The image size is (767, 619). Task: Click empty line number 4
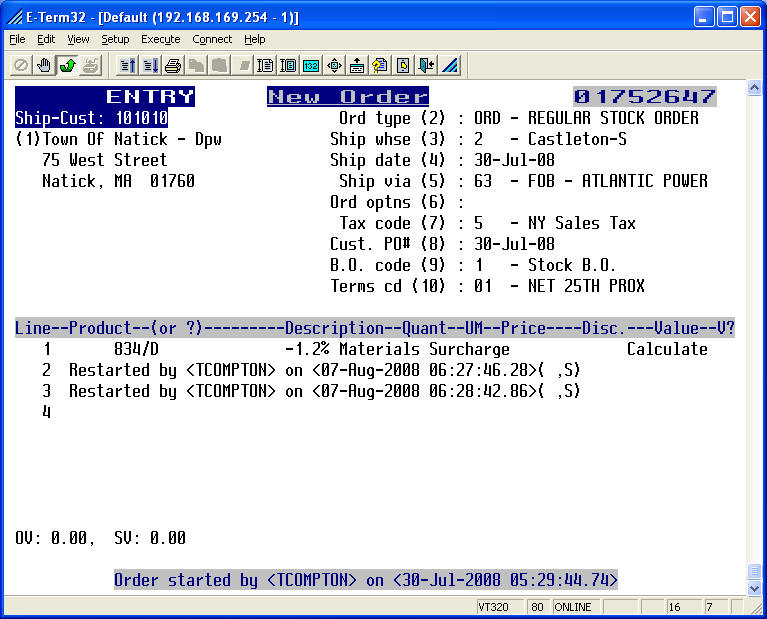pos(46,412)
